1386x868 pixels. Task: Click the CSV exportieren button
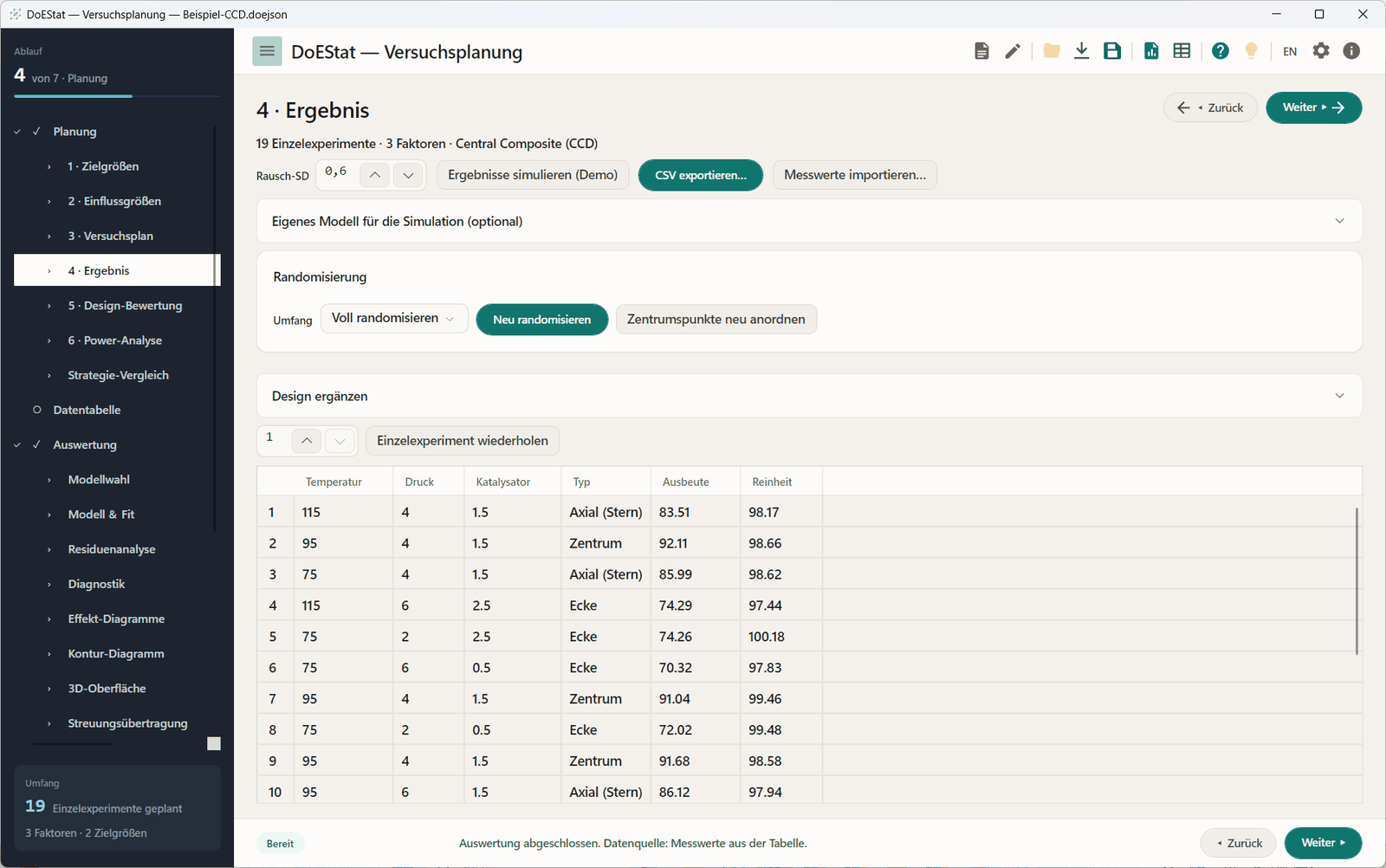[701, 175]
